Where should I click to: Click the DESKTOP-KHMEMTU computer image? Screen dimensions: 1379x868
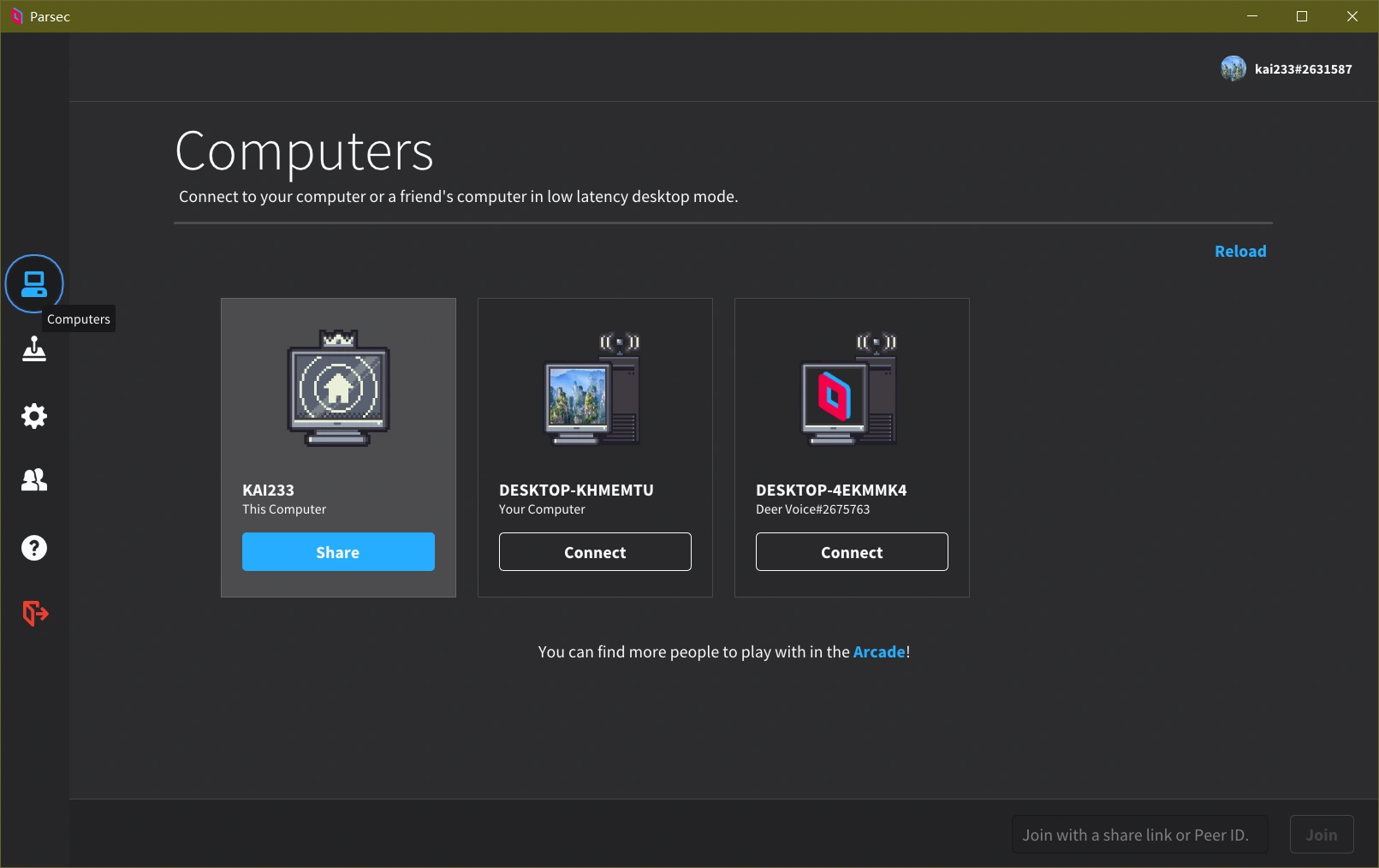point(593,389)
